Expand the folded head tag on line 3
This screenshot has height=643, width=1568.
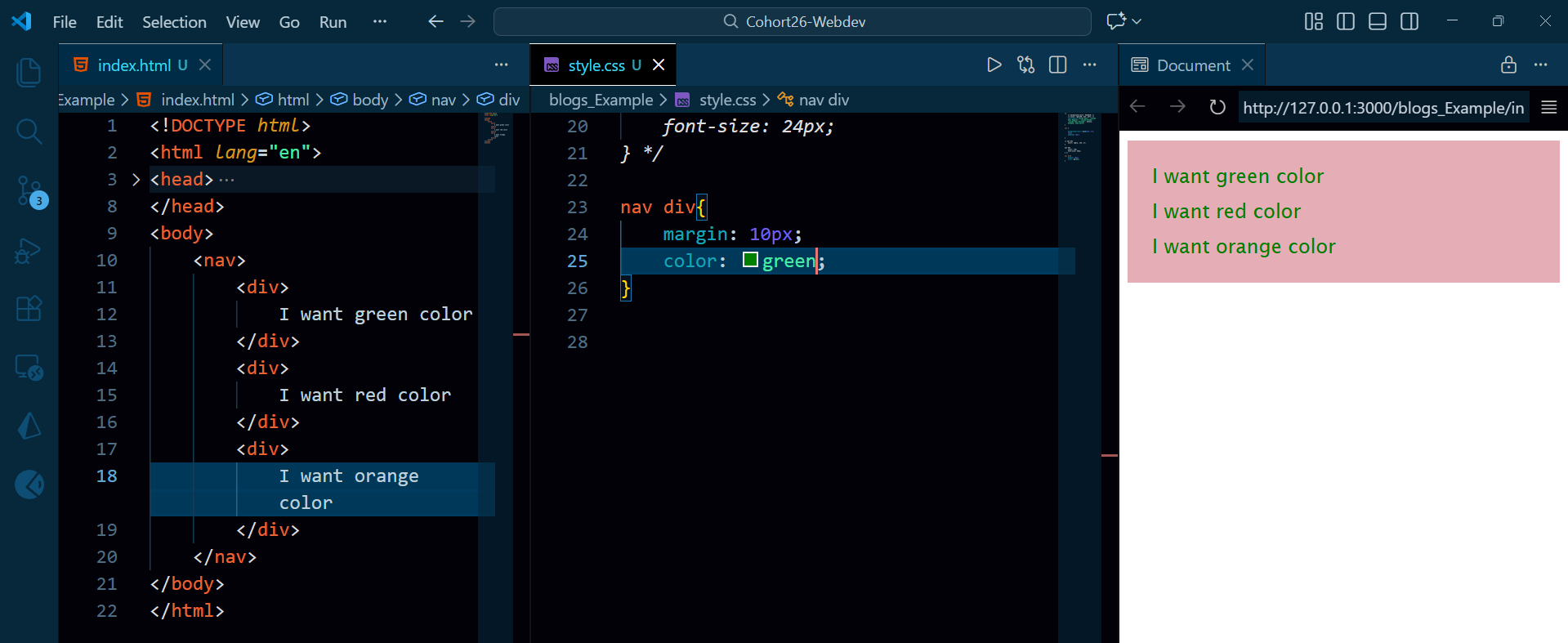coord(136,179)
